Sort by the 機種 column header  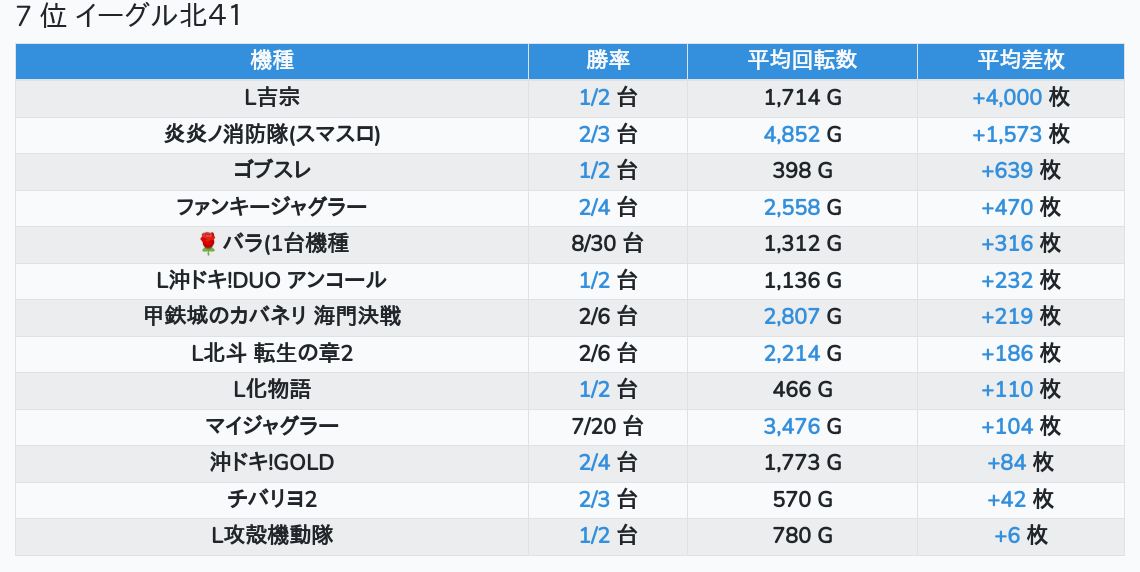[x=272, y=60]
